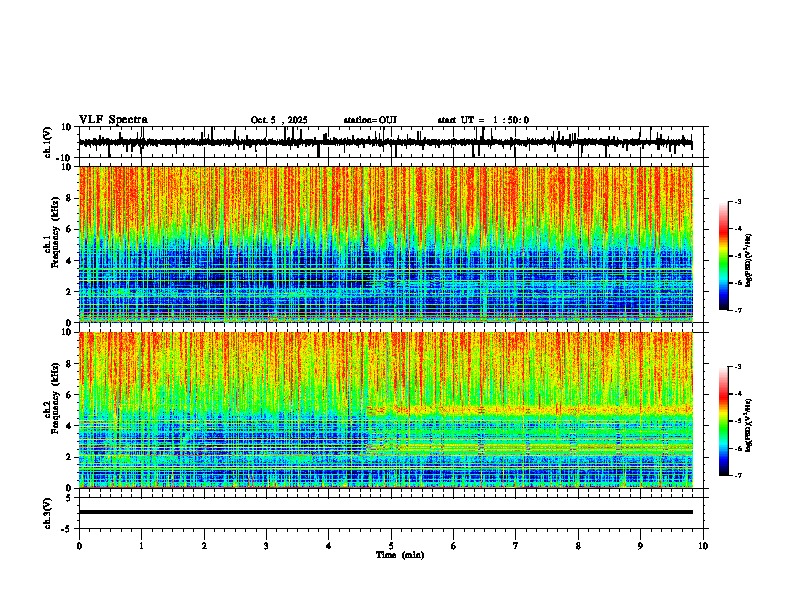Click the "4" kHz tick on ch.1 spectrogram
This screenshot has height=612, width=792.
[69, 261]
